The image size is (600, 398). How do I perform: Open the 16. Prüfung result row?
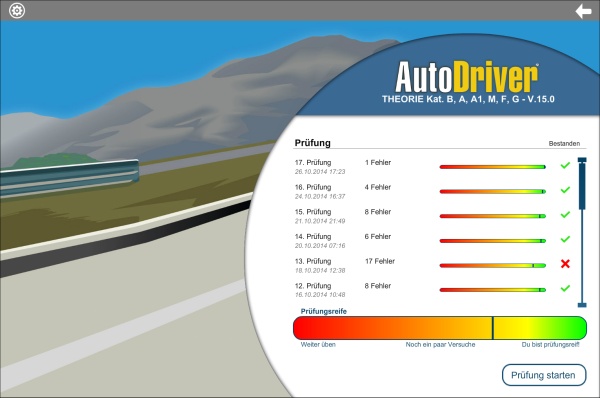(433, 191)
